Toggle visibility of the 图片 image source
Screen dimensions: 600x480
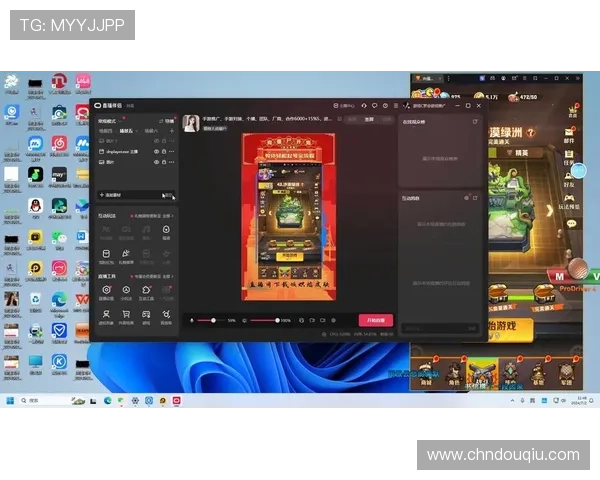click(x=155, y=161)
